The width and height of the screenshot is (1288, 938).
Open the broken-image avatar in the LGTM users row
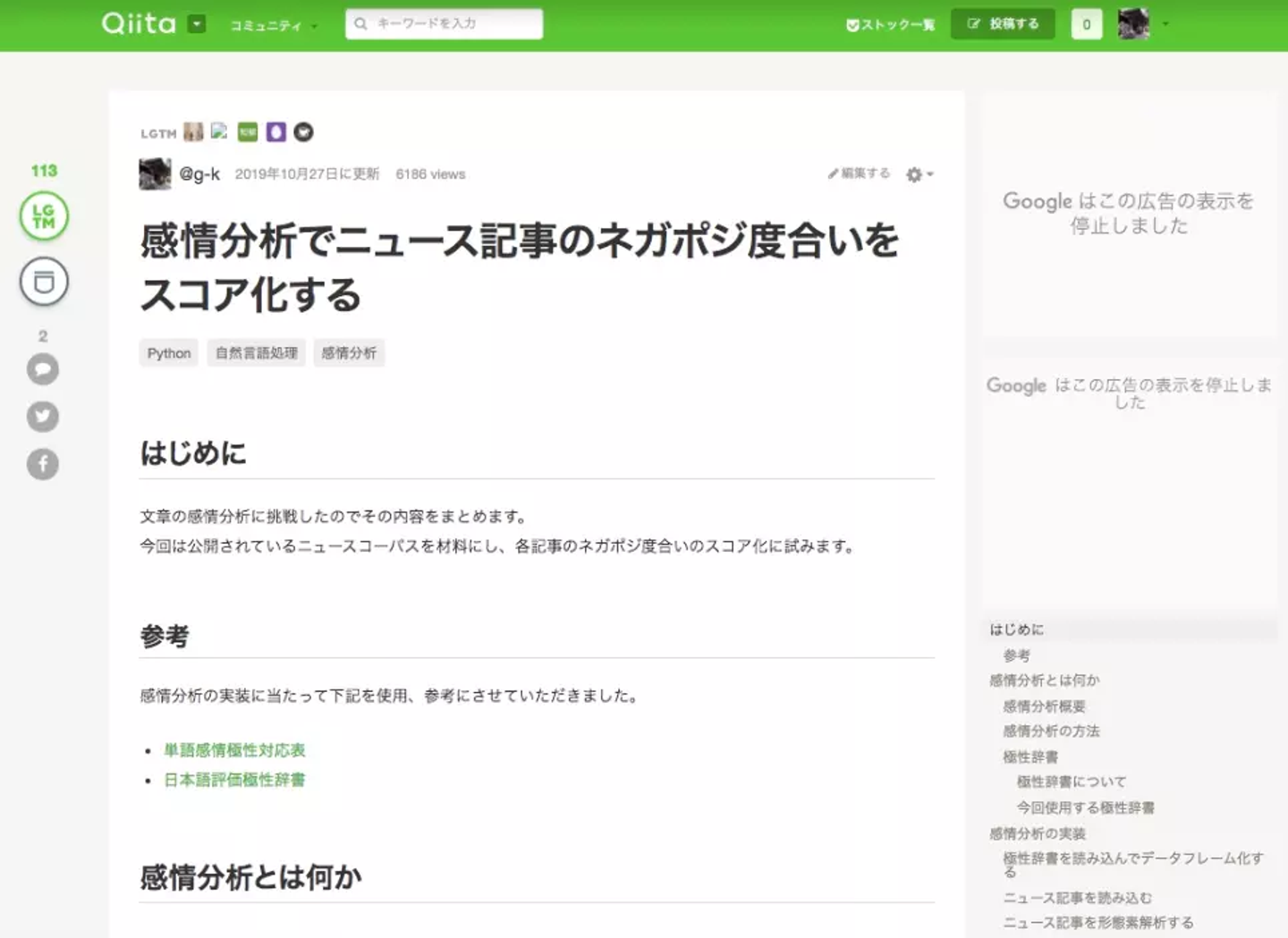coord(220,132)
